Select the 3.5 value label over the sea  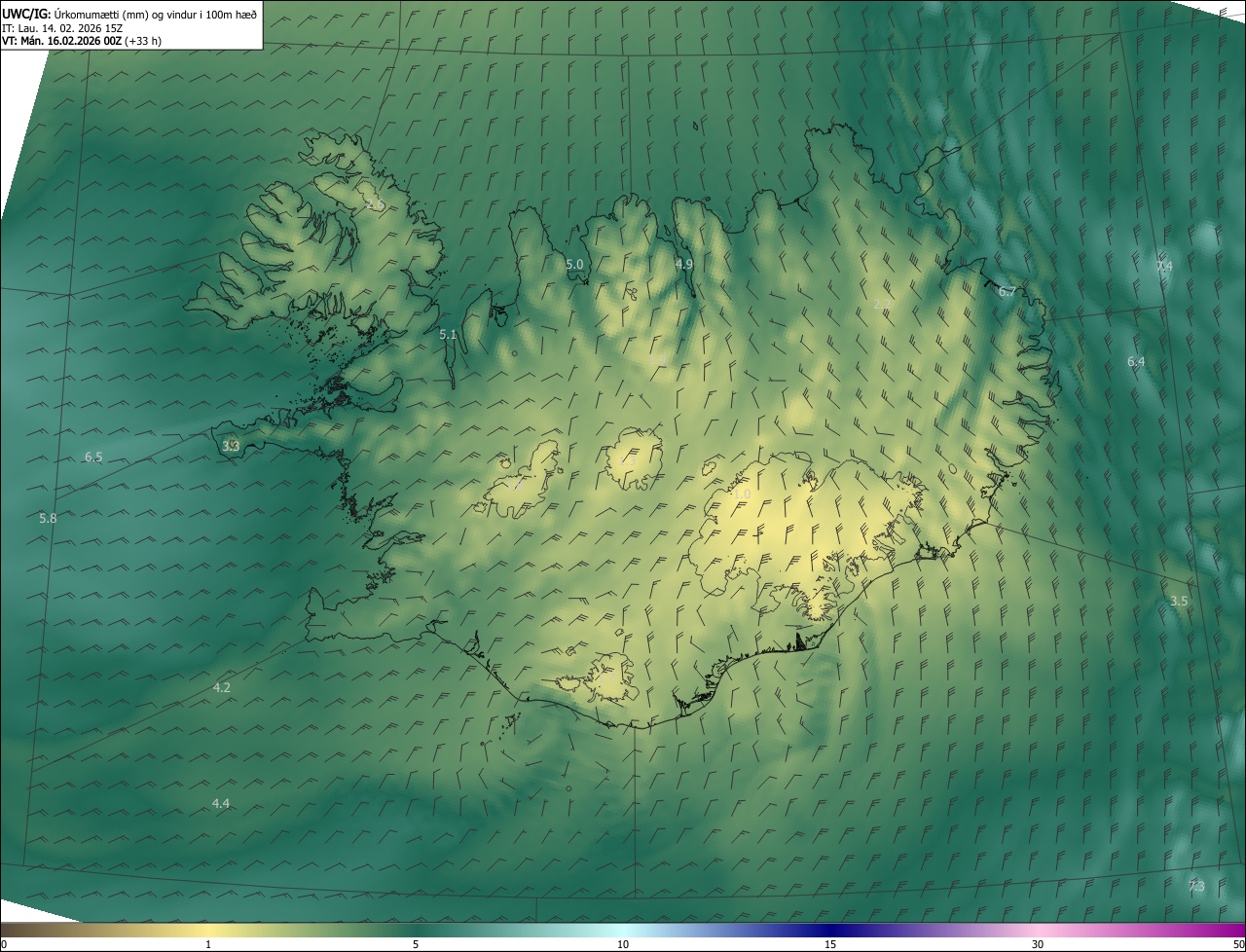tap(1179, 601)
